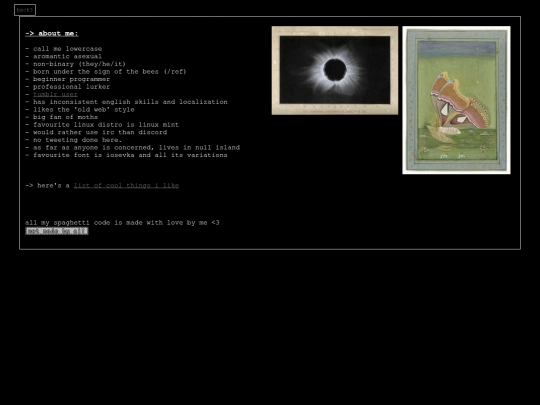This screenshot has width=540, height=405.
Task: Click 'favourite linux distro is linux mint'
Action: (102, 125)
